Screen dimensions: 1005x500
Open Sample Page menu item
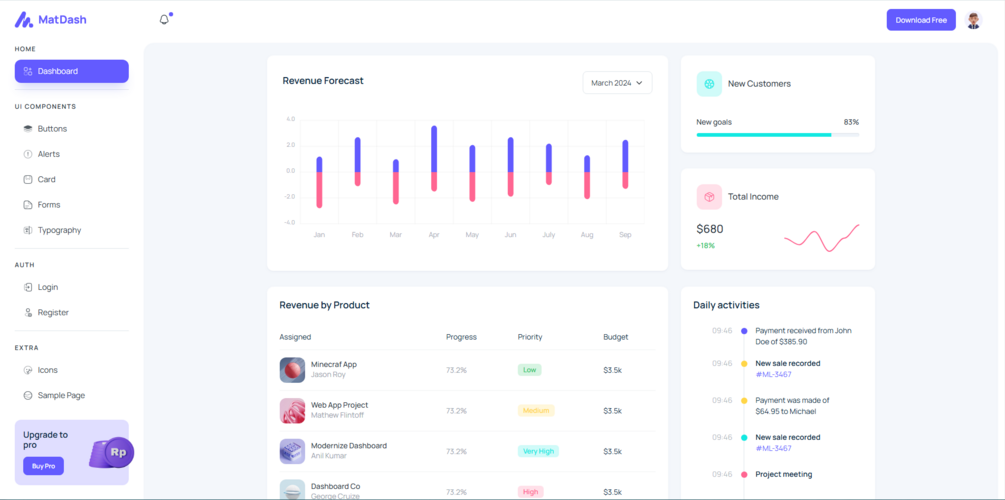72,396
